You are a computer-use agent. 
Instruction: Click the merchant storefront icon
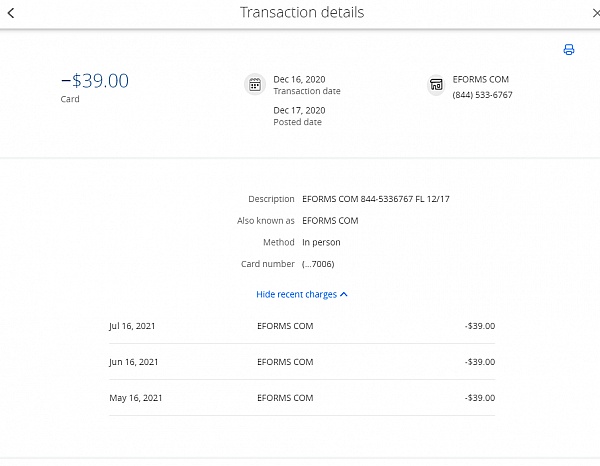click(x=435, y=85)
